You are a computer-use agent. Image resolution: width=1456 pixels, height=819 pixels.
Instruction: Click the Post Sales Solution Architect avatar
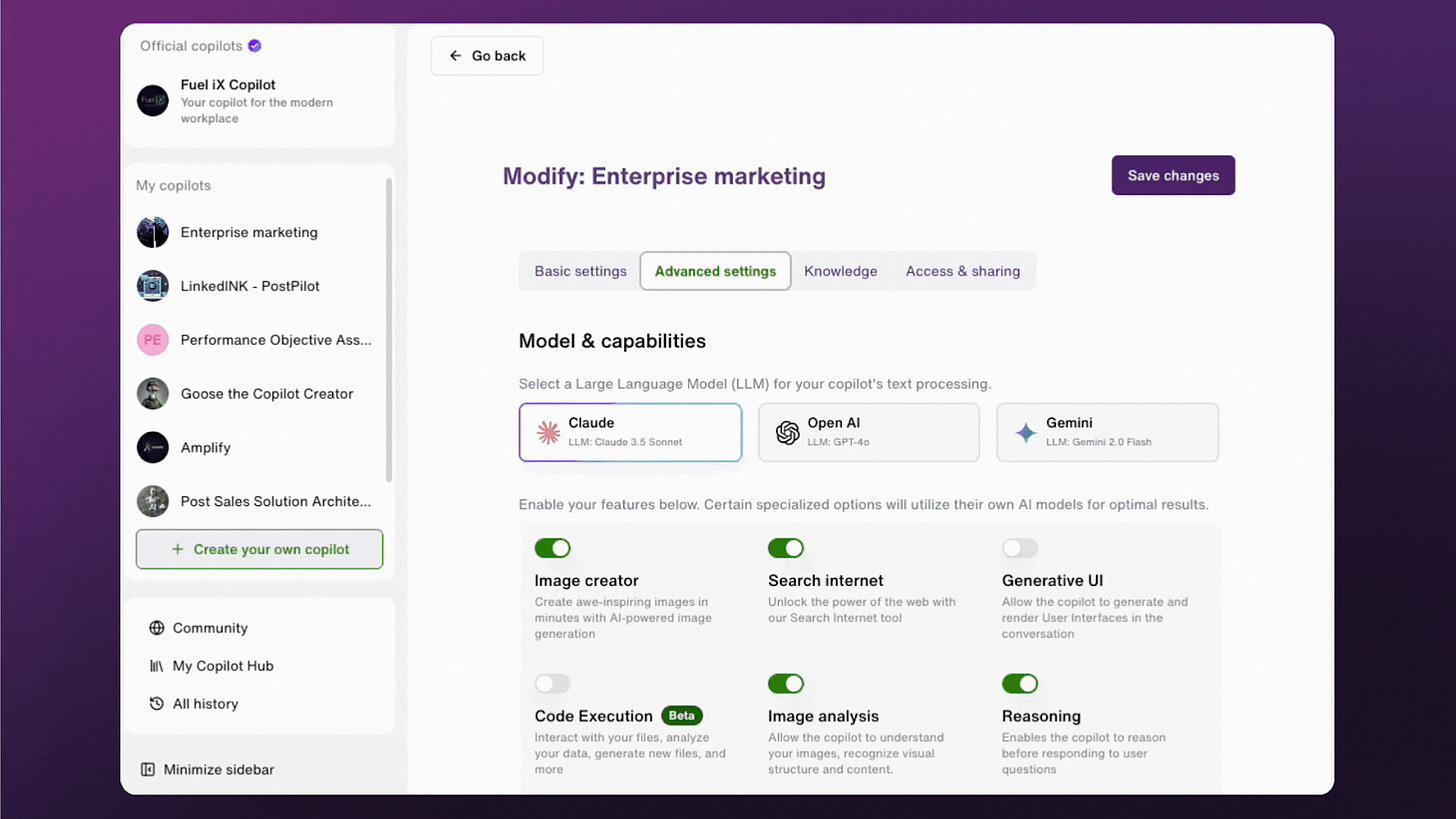coord(153,501)
